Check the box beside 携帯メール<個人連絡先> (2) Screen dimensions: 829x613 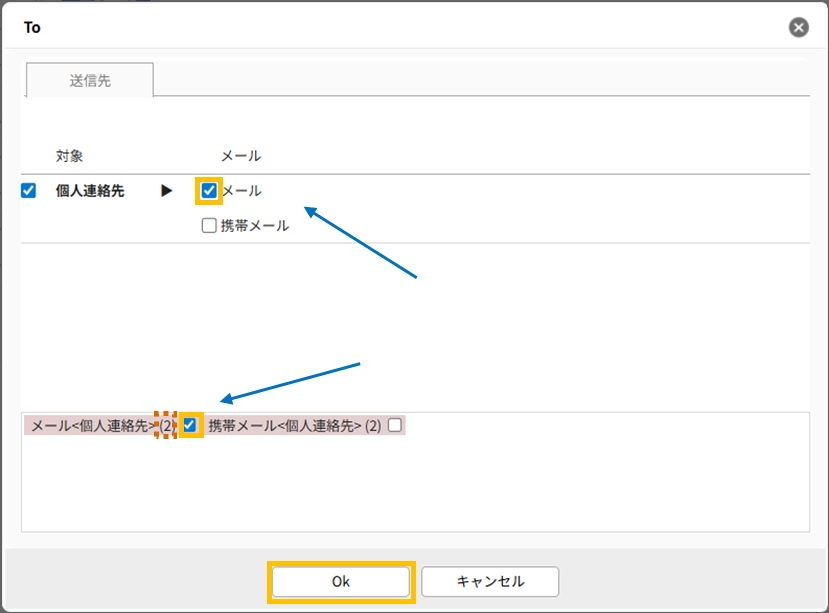click(395, 425)
